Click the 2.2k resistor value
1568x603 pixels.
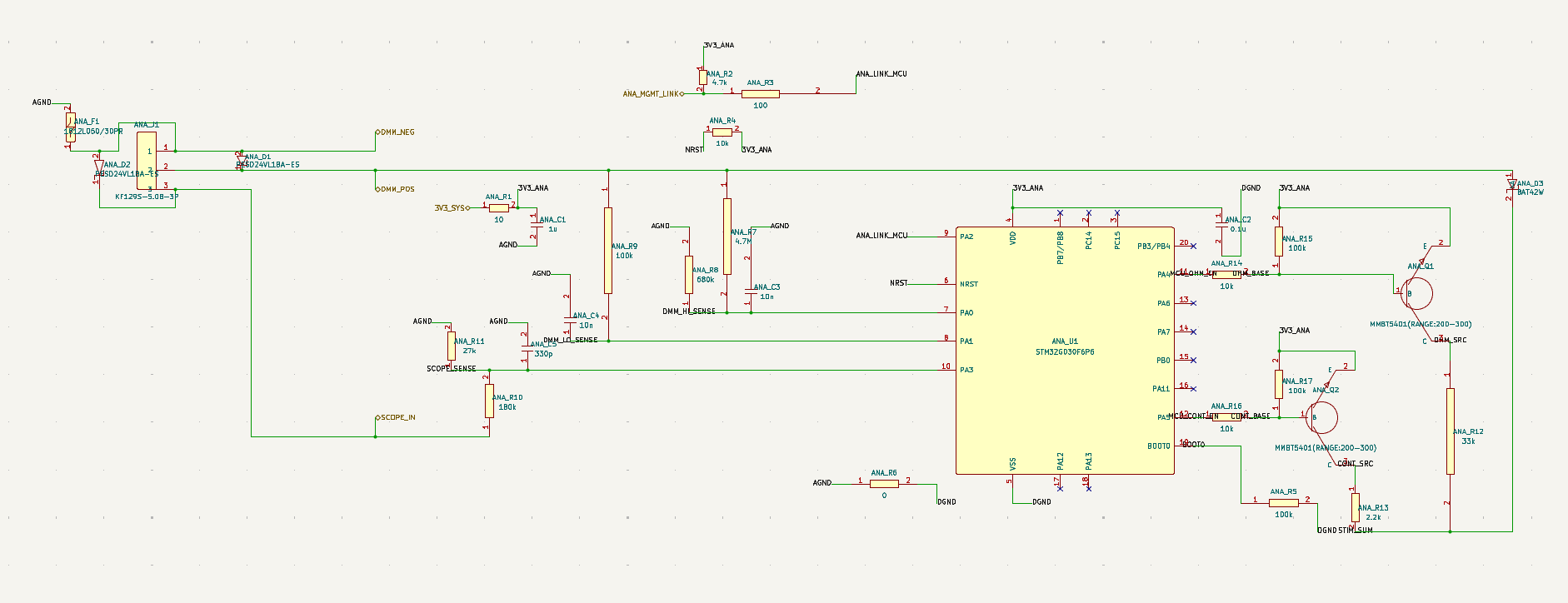pyautogui.click(x=1373, y=517)
